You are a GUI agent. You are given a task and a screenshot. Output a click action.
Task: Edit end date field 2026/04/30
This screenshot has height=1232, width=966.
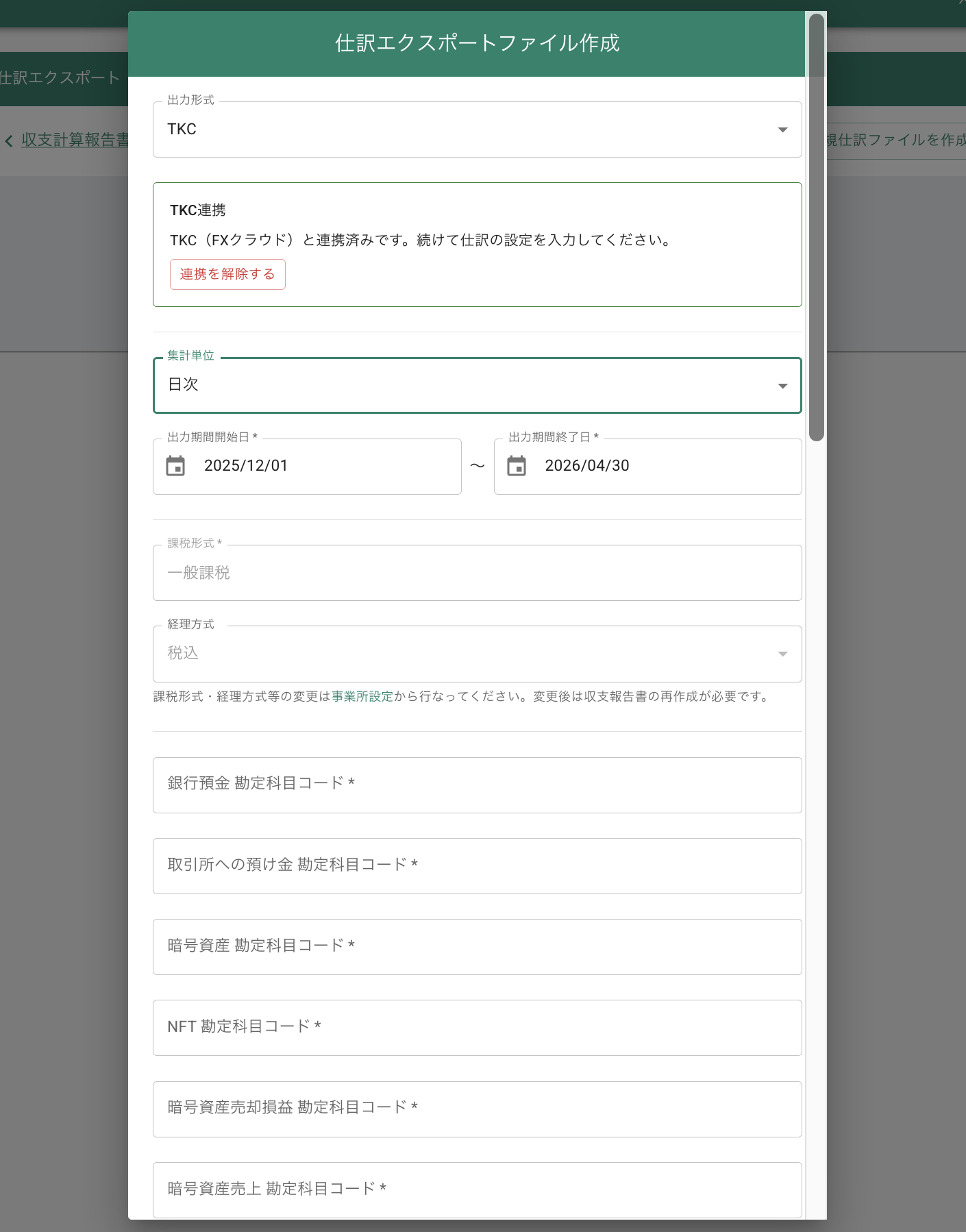647,466
